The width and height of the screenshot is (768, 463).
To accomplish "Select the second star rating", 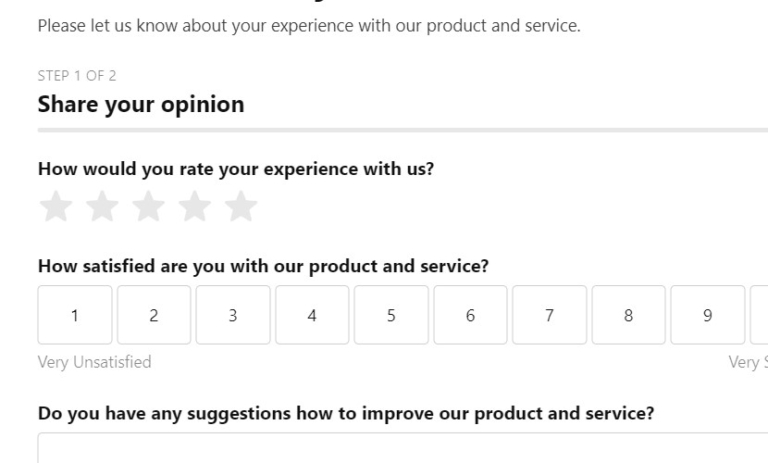I will pos(102,208).
